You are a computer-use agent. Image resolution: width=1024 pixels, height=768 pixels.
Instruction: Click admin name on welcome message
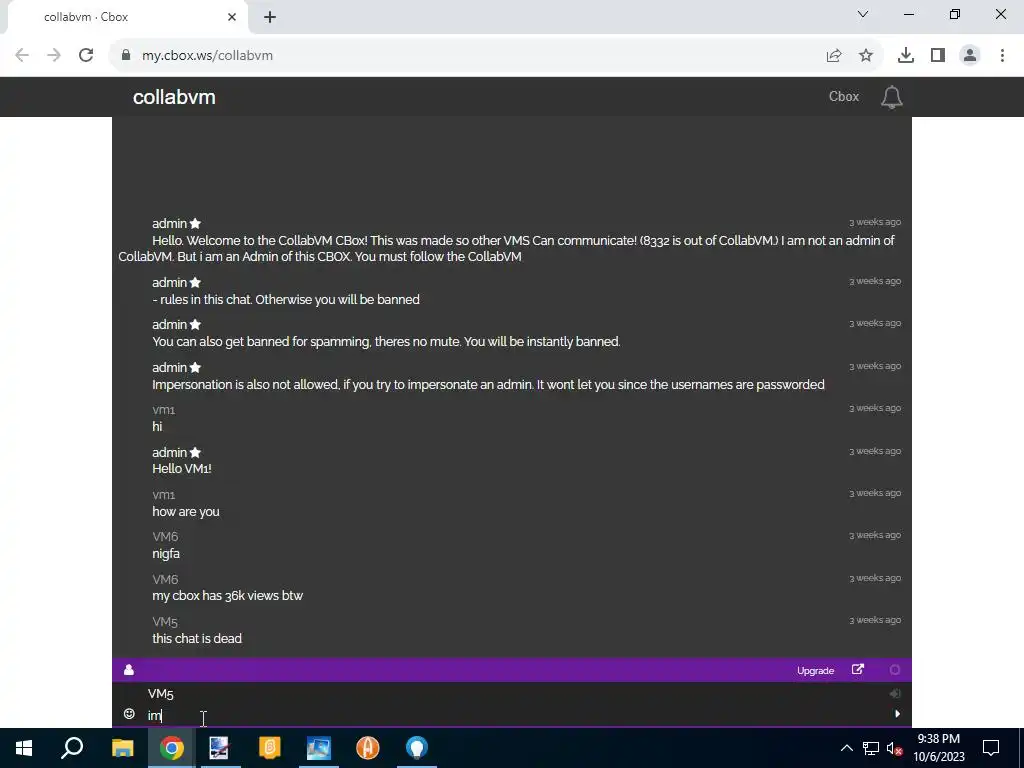tap(169, 224)
